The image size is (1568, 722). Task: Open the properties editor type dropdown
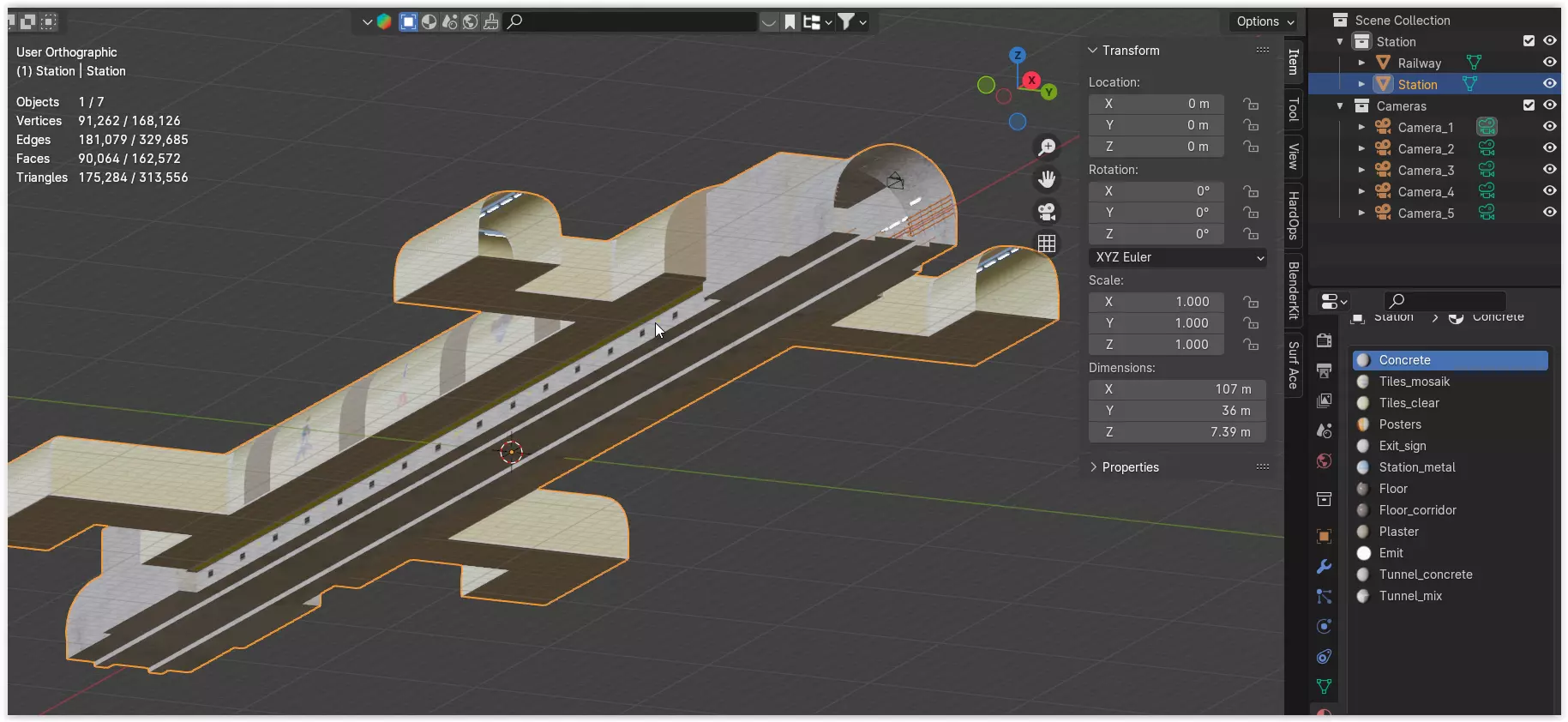click(x=1334, y=301)
